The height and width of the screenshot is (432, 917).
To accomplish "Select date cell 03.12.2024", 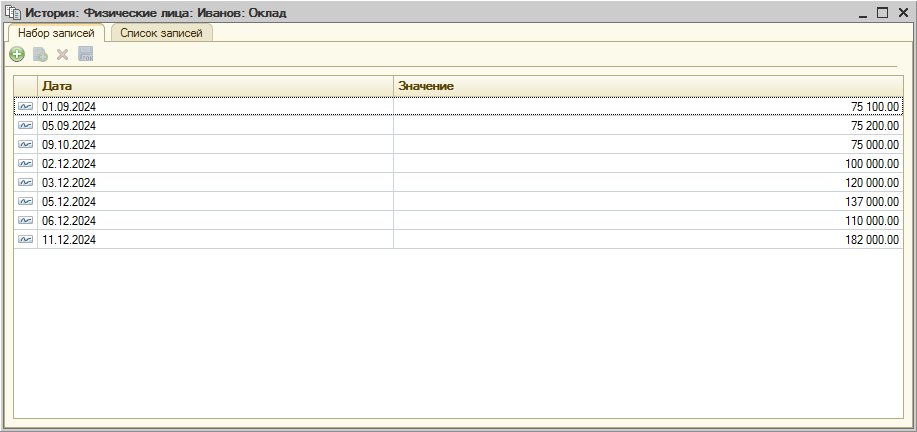I will tap(215, 182).
